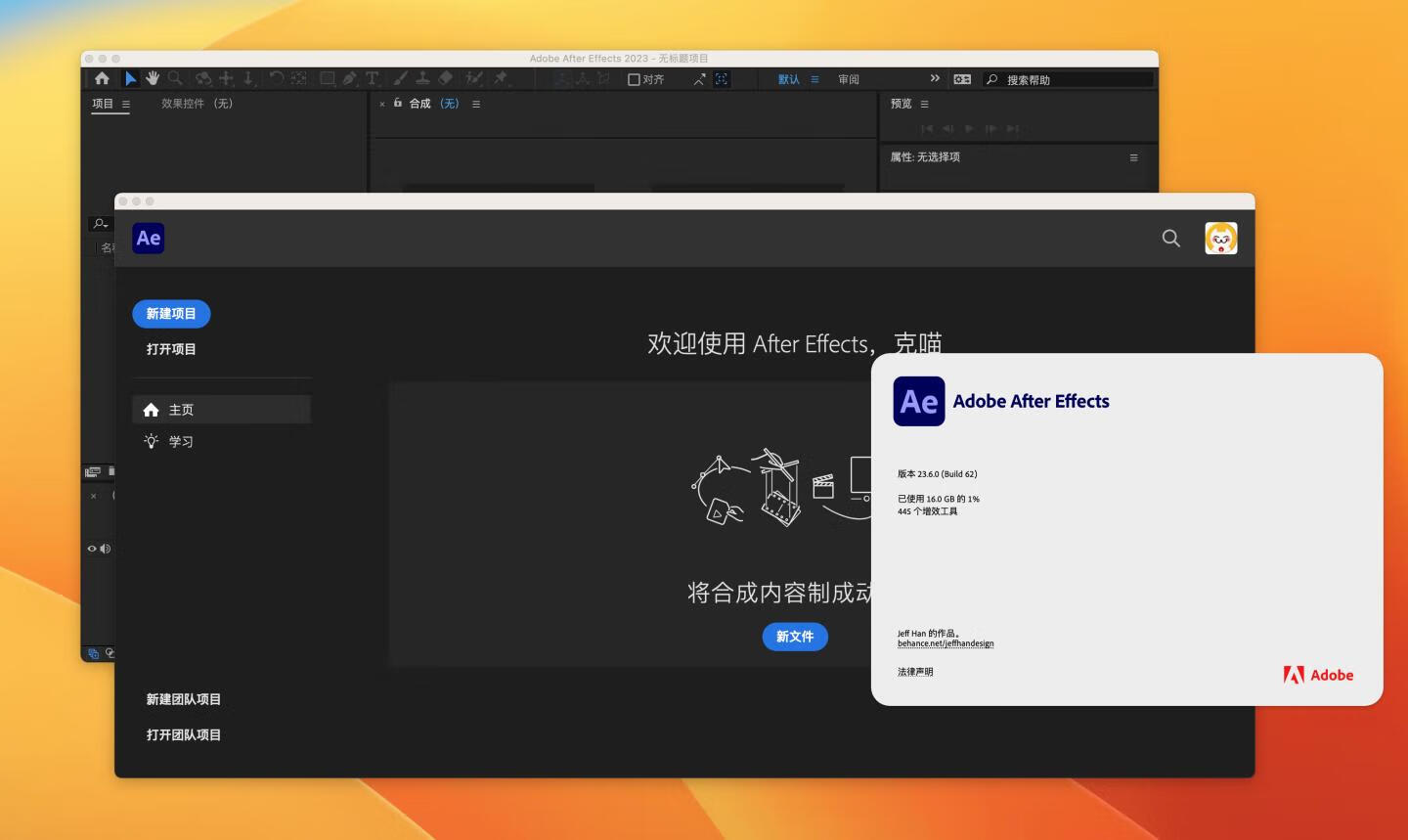The image size is (1408, 840).
Task: Click 打开项目 in the Home window
Action: point(171,349)
